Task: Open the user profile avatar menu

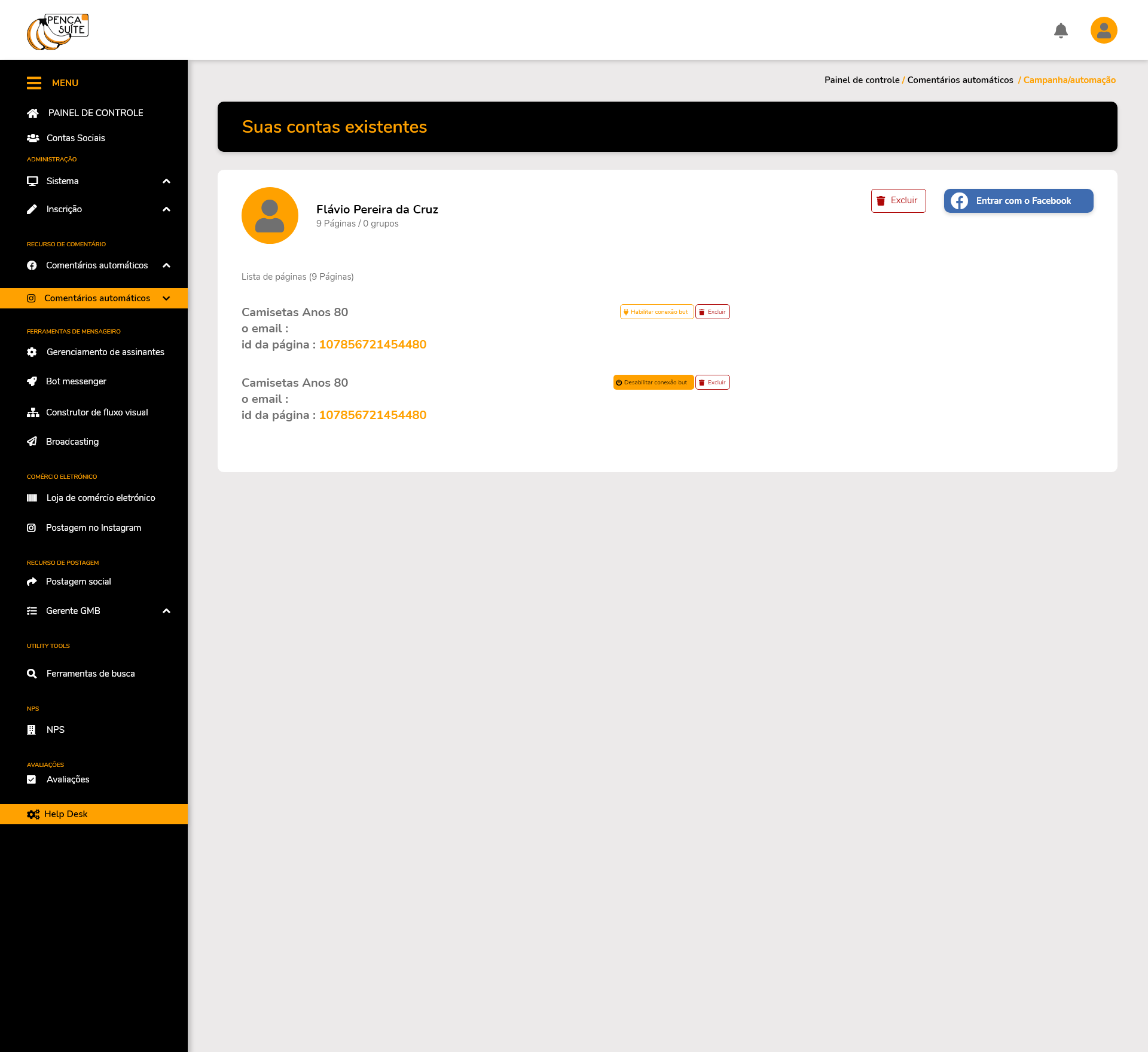Action: 1104,30
